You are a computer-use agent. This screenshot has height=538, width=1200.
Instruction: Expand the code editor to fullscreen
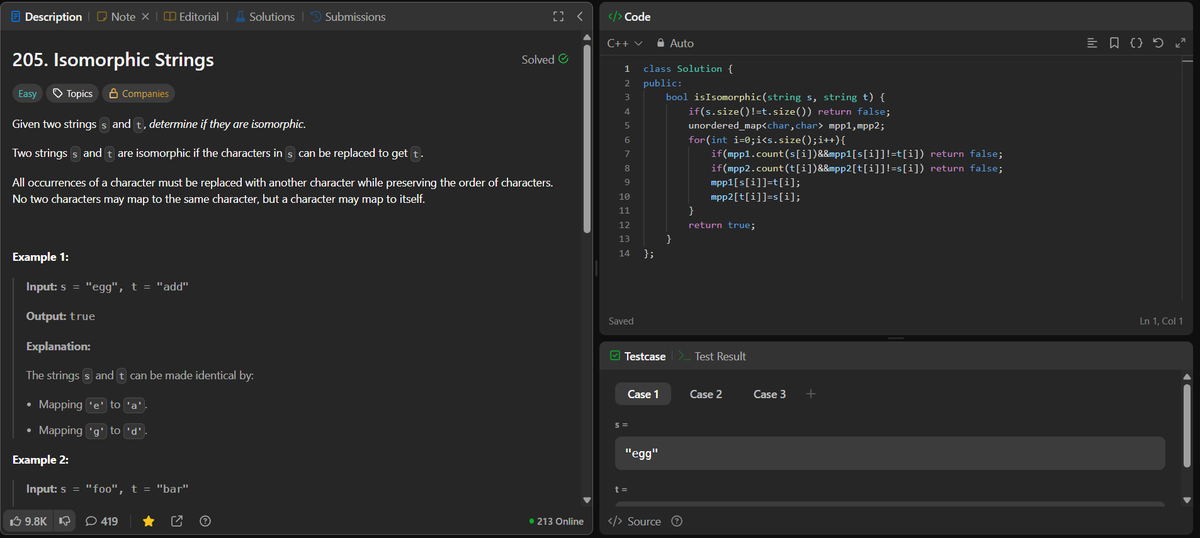(x=1181, y=43)
